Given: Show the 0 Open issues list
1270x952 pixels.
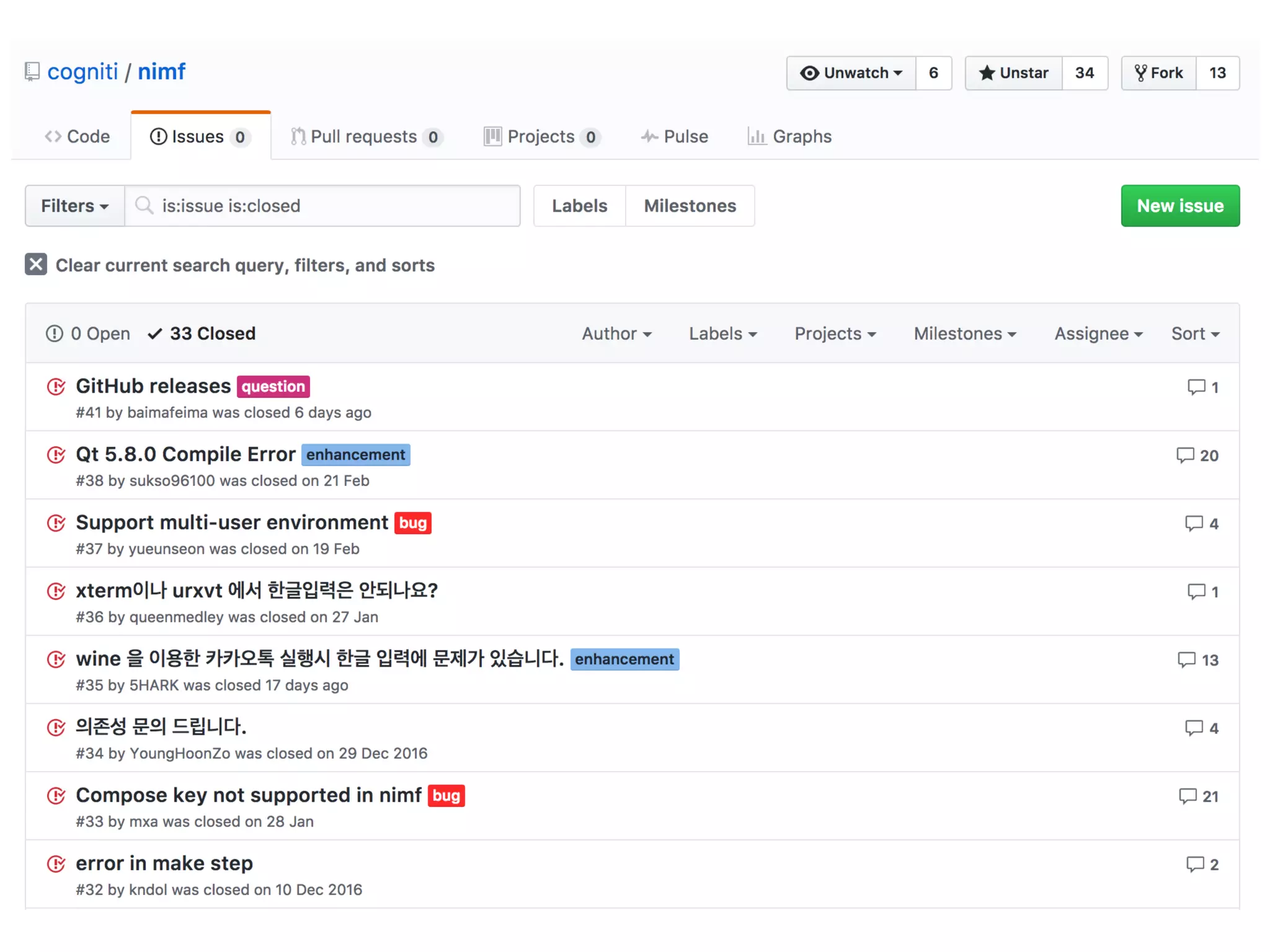Looking at the screenshot, I should click(x=88, y=333).
